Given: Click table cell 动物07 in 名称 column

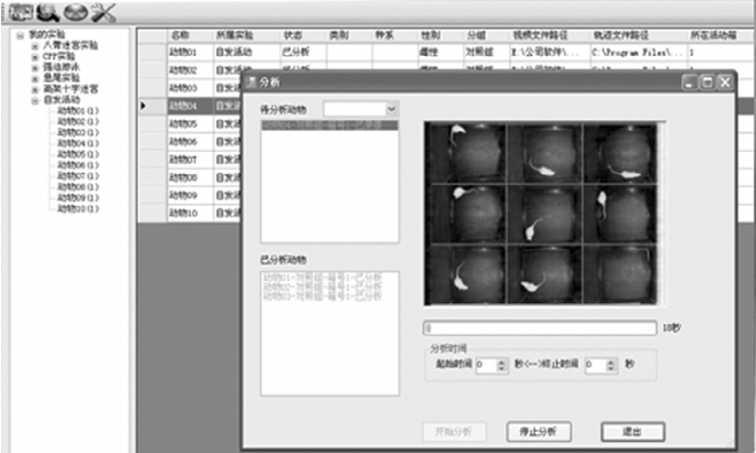Looking at the screenshot, I should [190, 160].
